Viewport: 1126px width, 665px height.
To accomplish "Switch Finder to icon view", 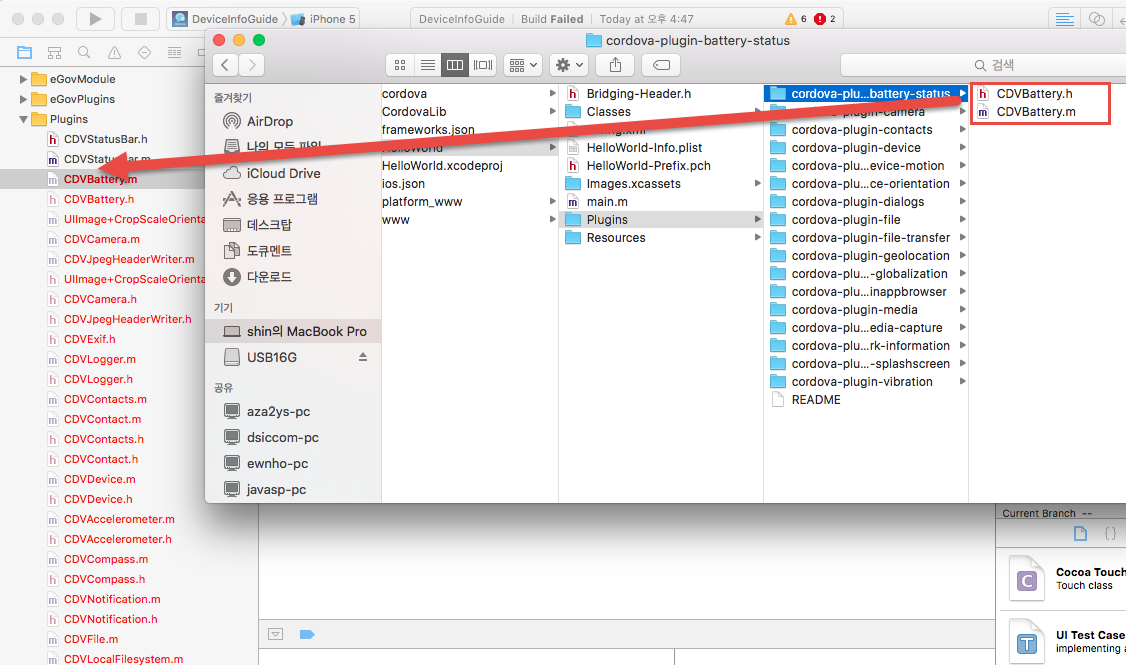I will (400, 65).
